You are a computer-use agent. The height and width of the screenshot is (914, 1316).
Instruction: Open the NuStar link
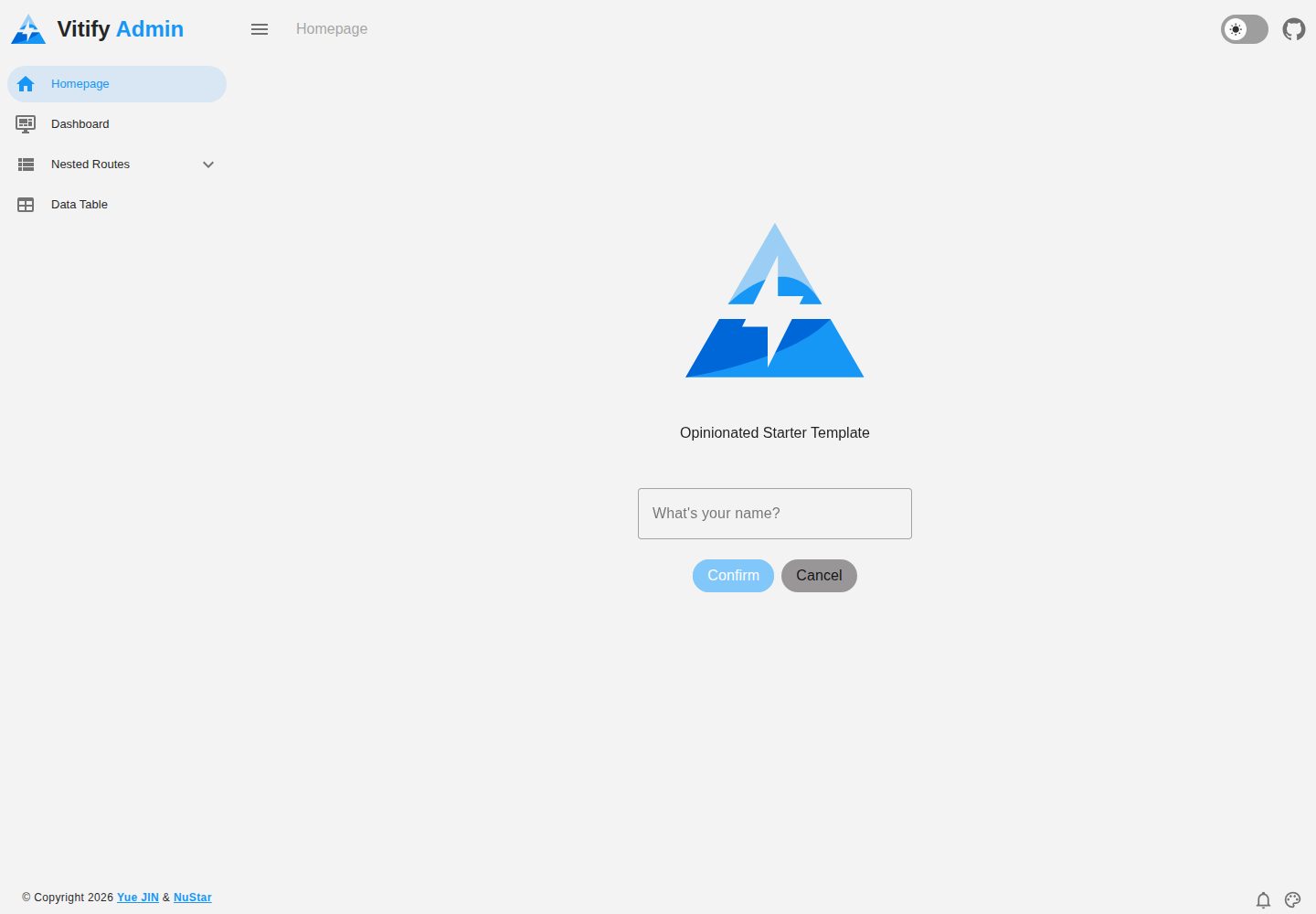pos(193,898)
